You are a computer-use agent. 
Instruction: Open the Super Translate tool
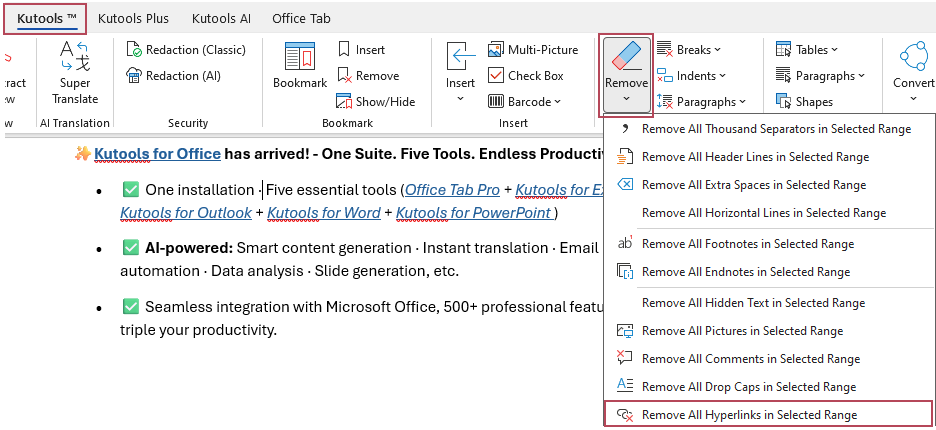[x=75, y=73]
